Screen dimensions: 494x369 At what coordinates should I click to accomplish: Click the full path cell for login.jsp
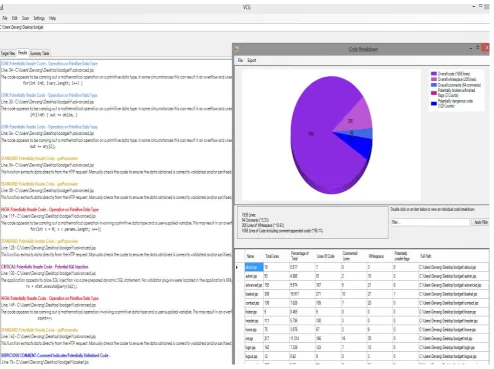(x=453, y=348)
